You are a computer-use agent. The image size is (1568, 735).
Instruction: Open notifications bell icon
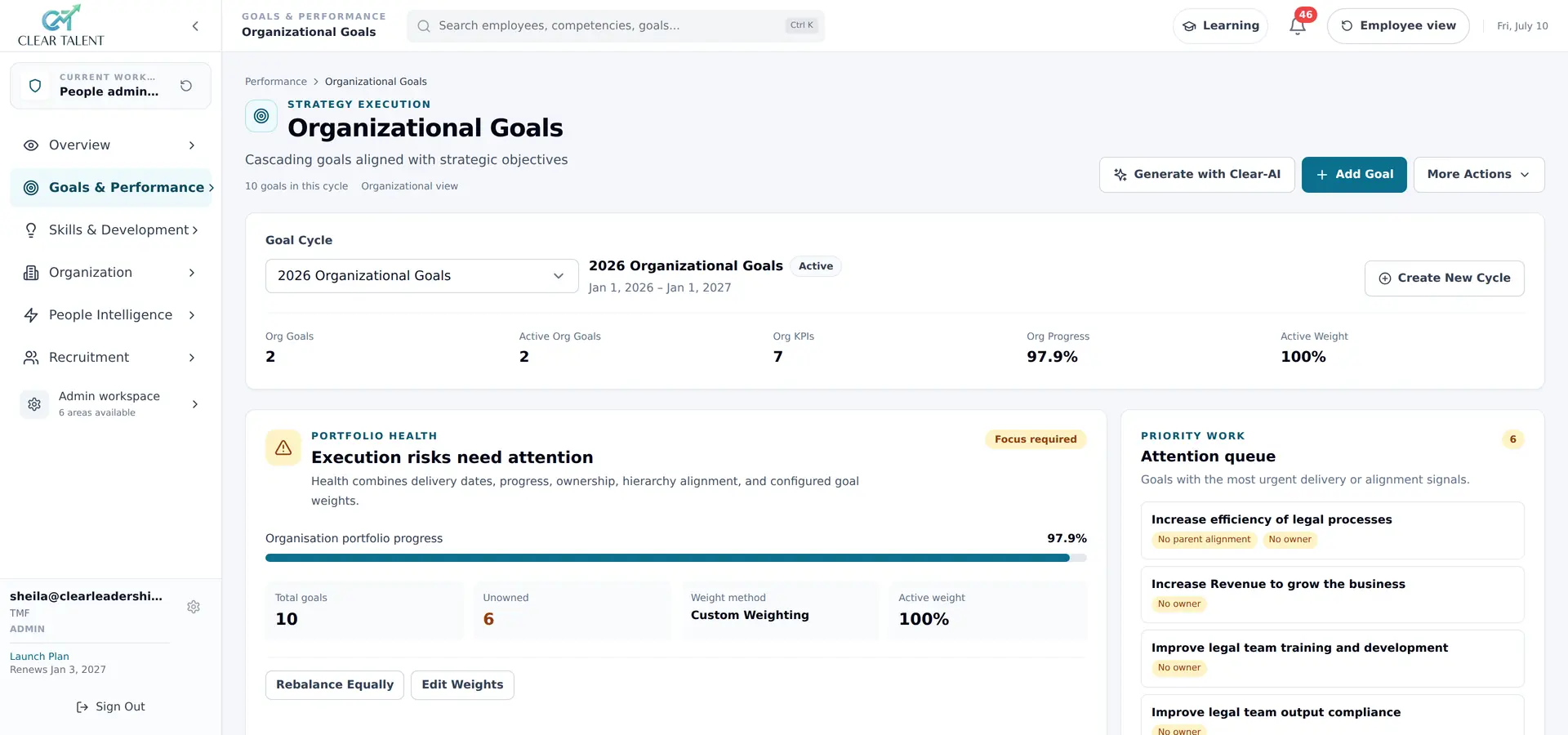(1298, 26)
